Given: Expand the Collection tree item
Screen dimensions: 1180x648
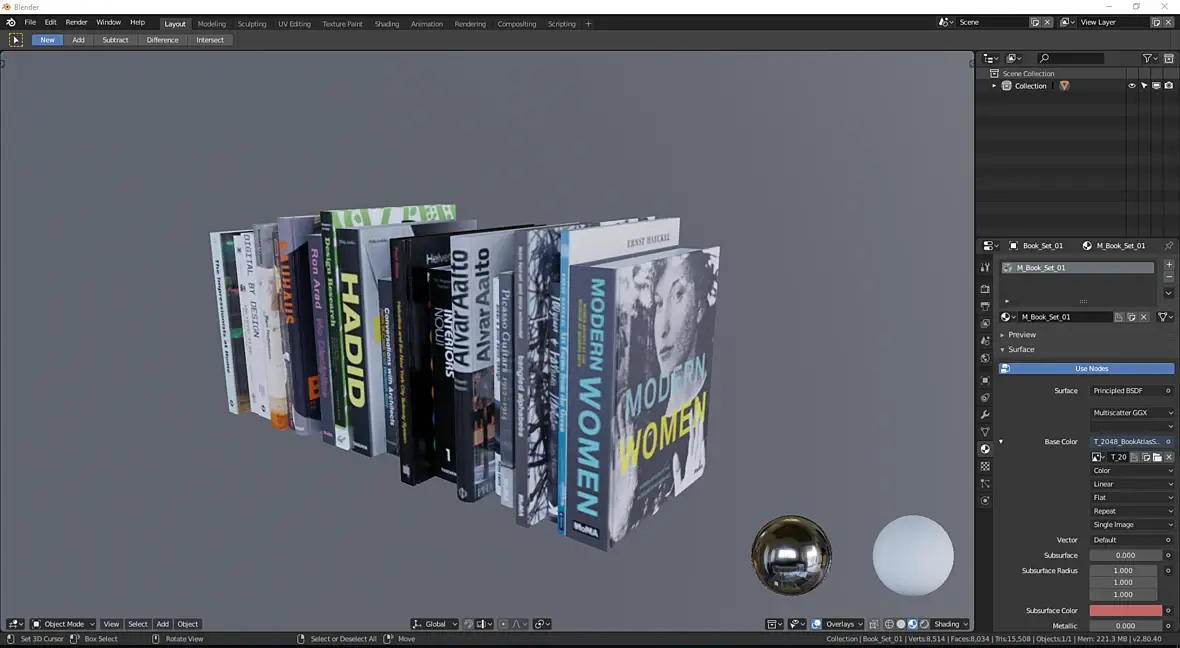Looking at the screenshot, I should (x=994, y=86).
